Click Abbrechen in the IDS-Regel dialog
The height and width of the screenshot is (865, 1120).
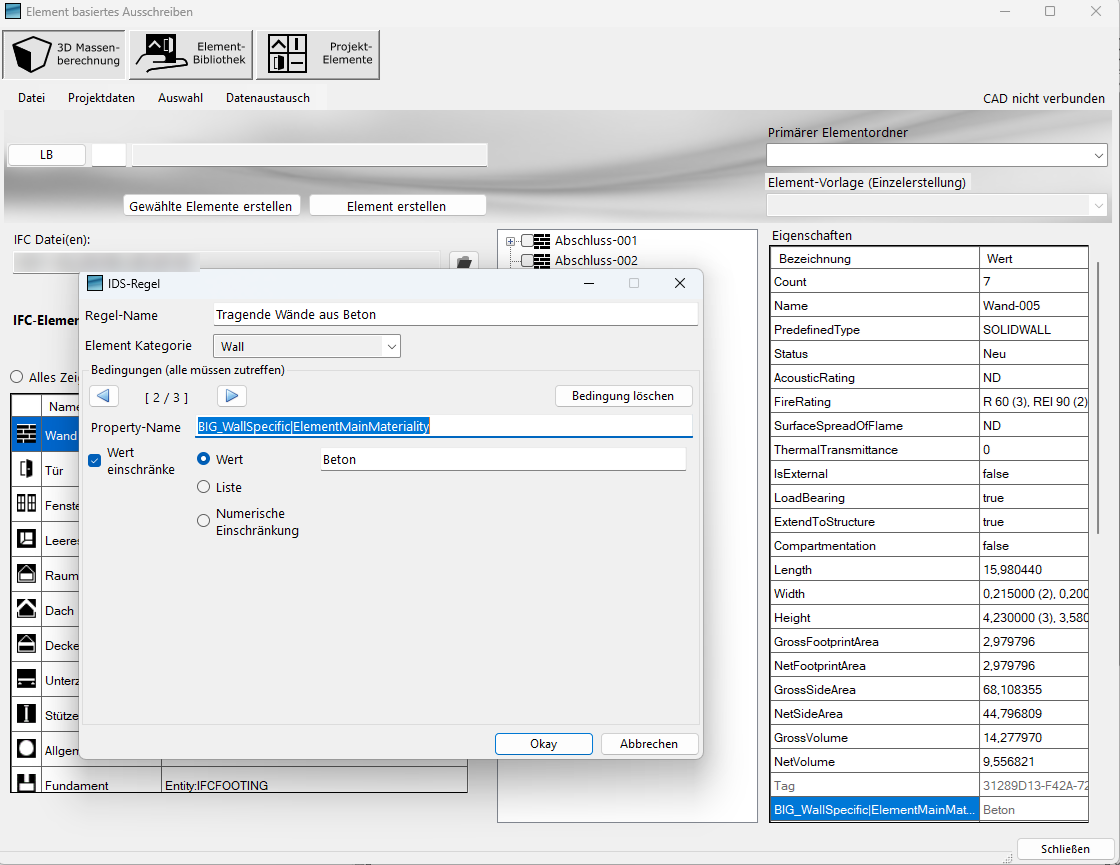(649, 744)
